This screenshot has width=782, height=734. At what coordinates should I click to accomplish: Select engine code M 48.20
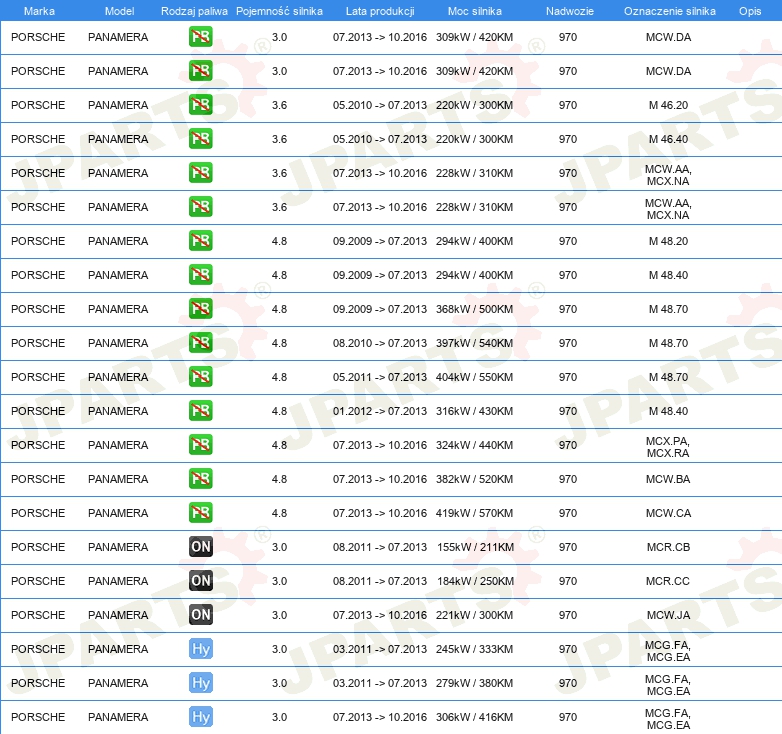point(668,241)
